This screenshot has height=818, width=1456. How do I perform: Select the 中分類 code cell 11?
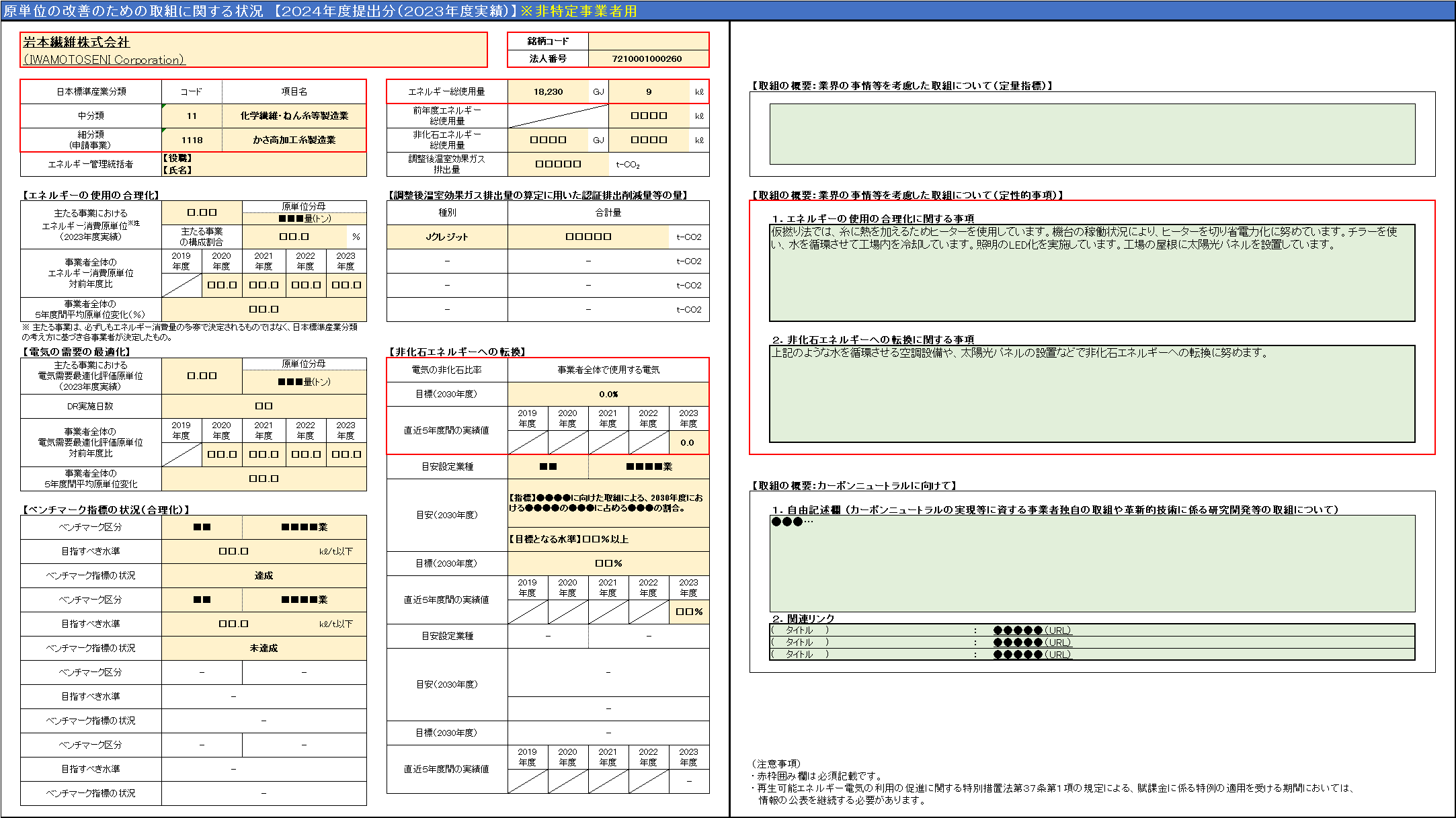click(192, 116)
